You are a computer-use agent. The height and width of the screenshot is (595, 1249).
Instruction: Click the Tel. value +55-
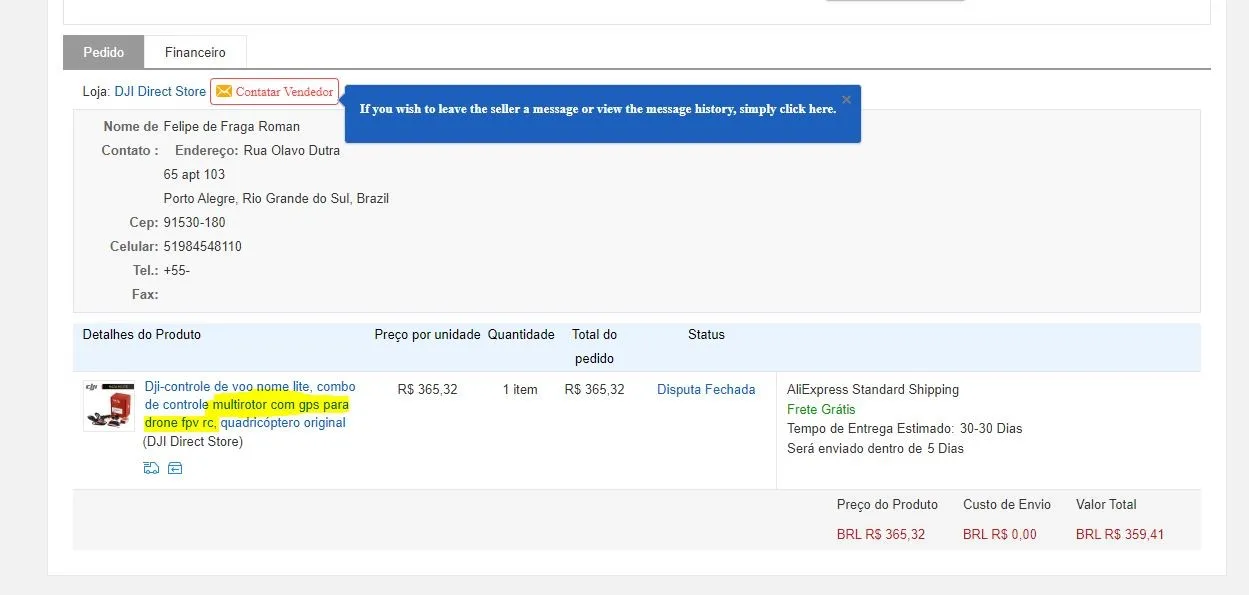point(177,271)
